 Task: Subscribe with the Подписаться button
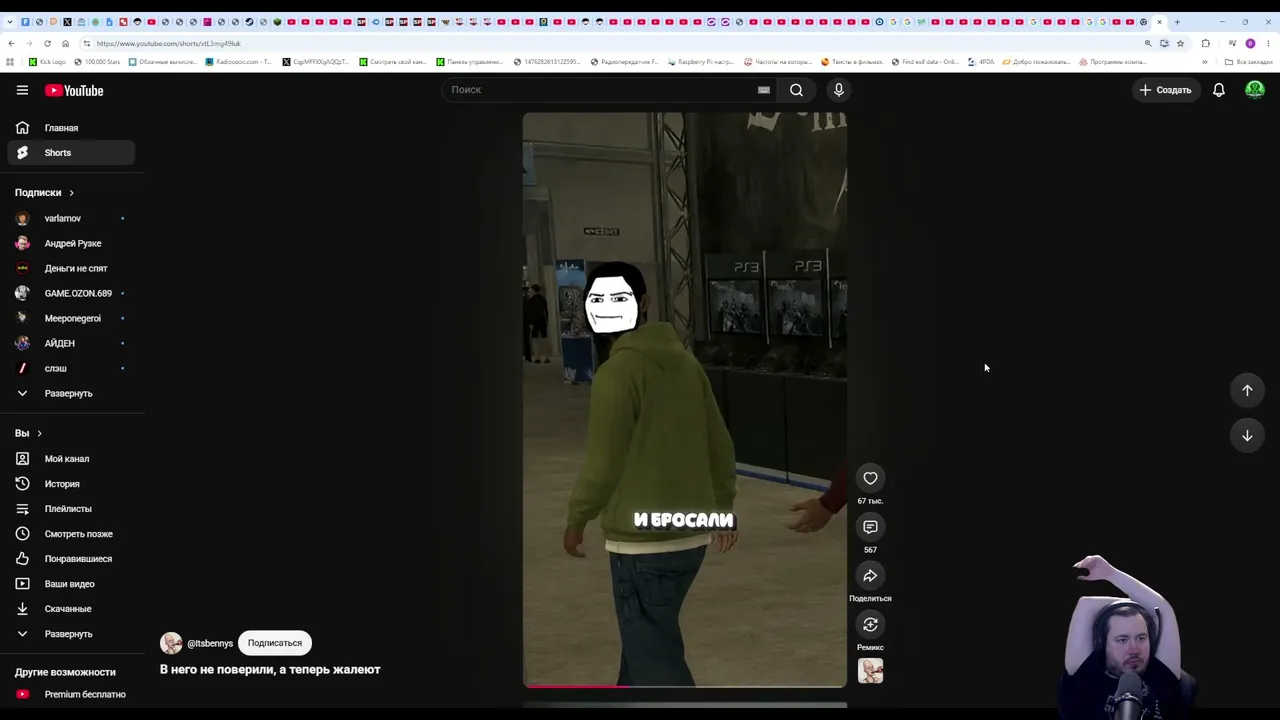pos(275,643)
